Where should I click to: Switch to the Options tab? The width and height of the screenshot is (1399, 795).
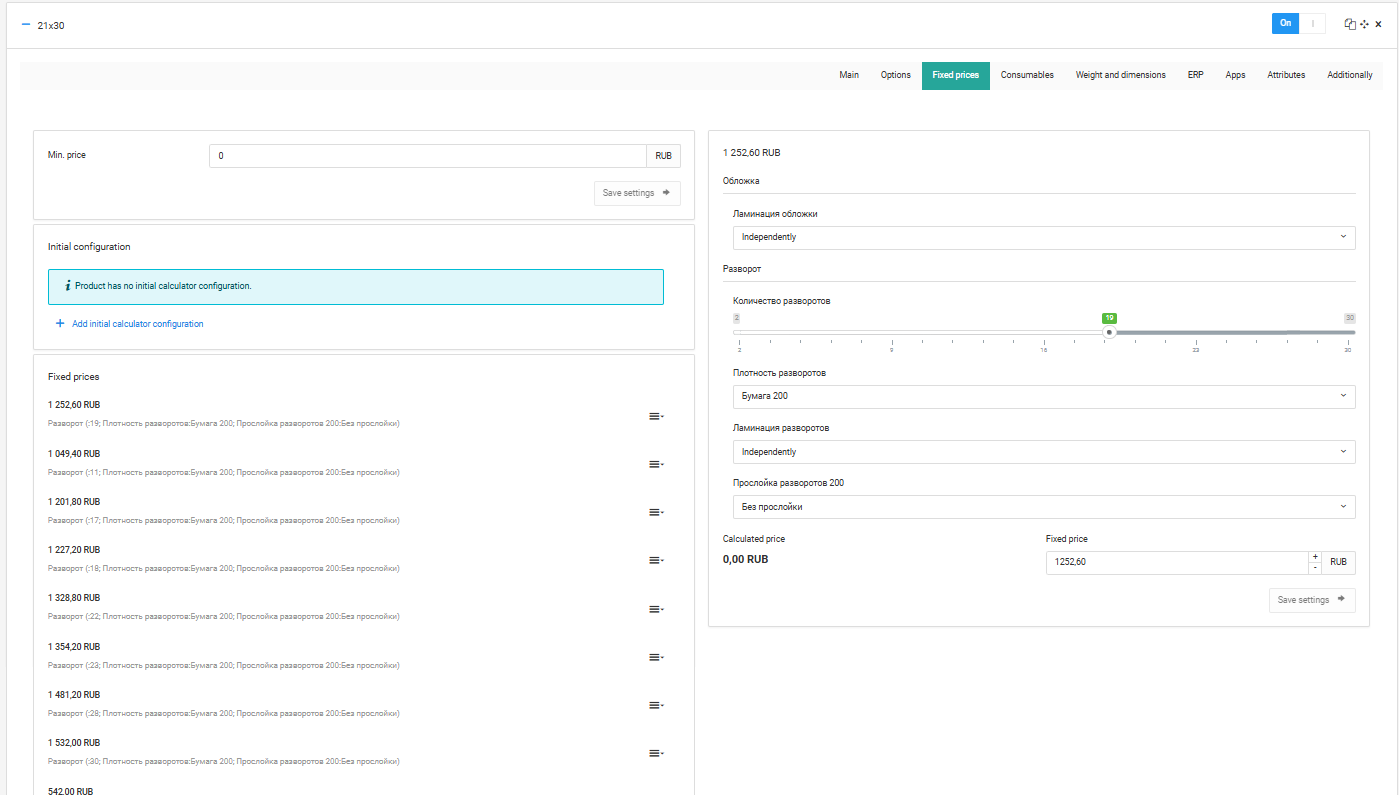click(x=896, y=75)
